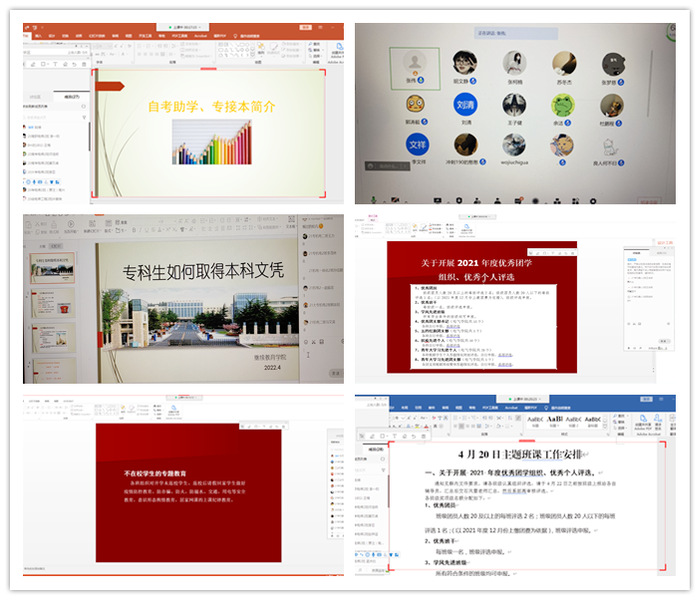Screen dimensions: 699x600
Task: Open 苏长杰's participant profile picture
Action: coord(562,62)
